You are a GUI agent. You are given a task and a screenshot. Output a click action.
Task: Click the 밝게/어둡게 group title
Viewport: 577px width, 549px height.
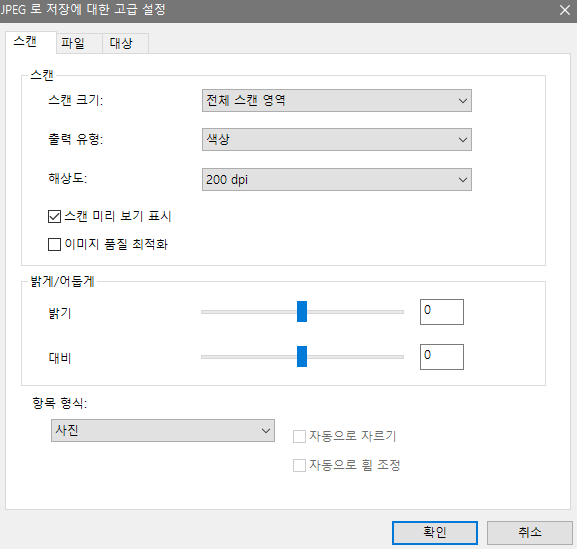tap(62, 281)
